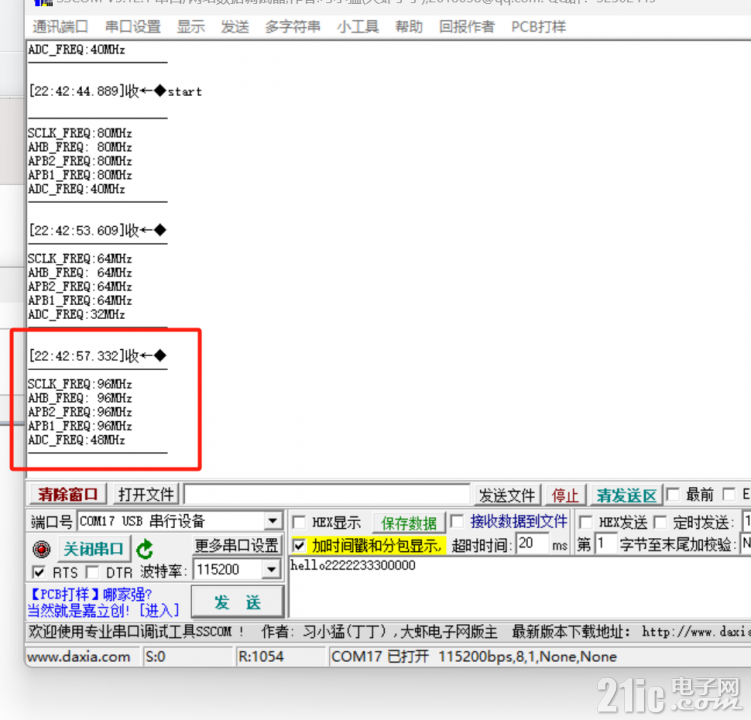Uncheck 加时间戳和分包显示 checkbox
Image resolution: width=751 pixels, height=720 pixels.
(x=299, y=545)
